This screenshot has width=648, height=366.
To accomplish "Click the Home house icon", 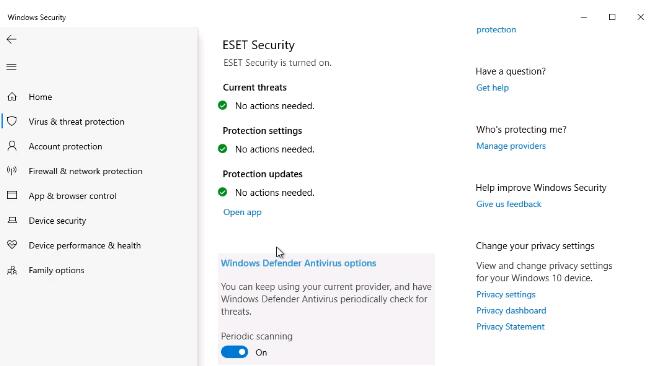I will (12, 97).
